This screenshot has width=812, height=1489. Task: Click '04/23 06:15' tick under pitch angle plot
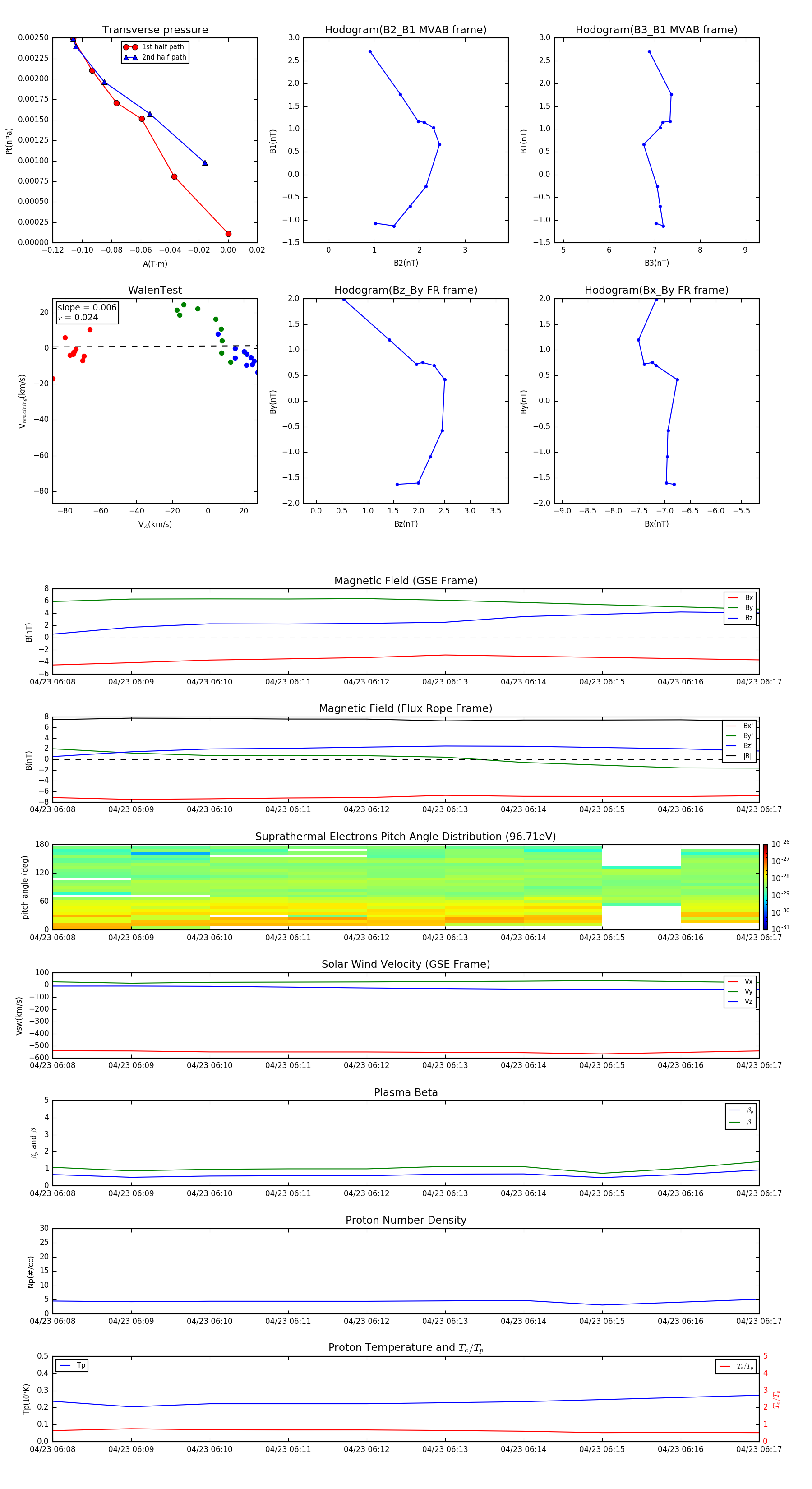(602, 938)
